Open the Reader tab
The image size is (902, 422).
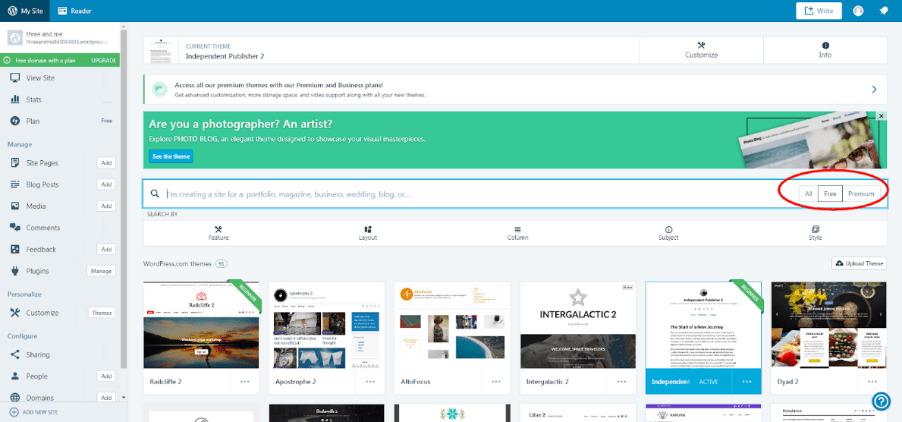pos(75,10)
